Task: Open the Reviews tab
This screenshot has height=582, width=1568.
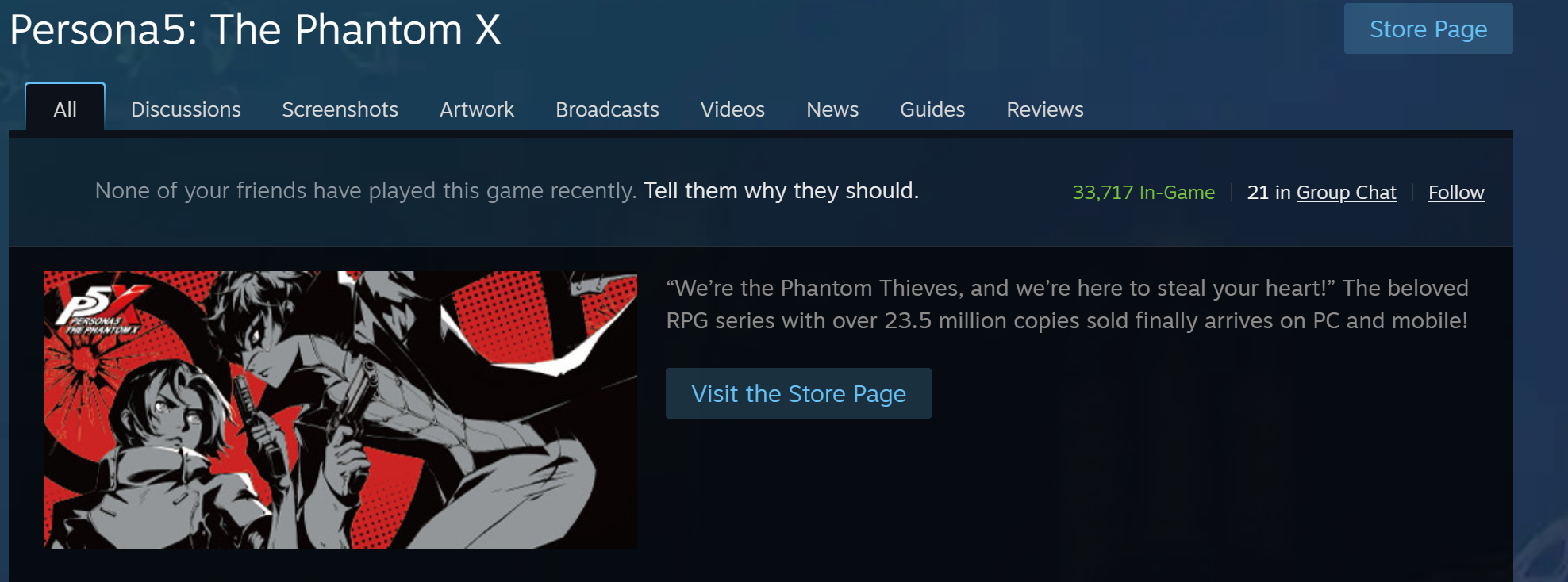Action: click(1045, 109)
